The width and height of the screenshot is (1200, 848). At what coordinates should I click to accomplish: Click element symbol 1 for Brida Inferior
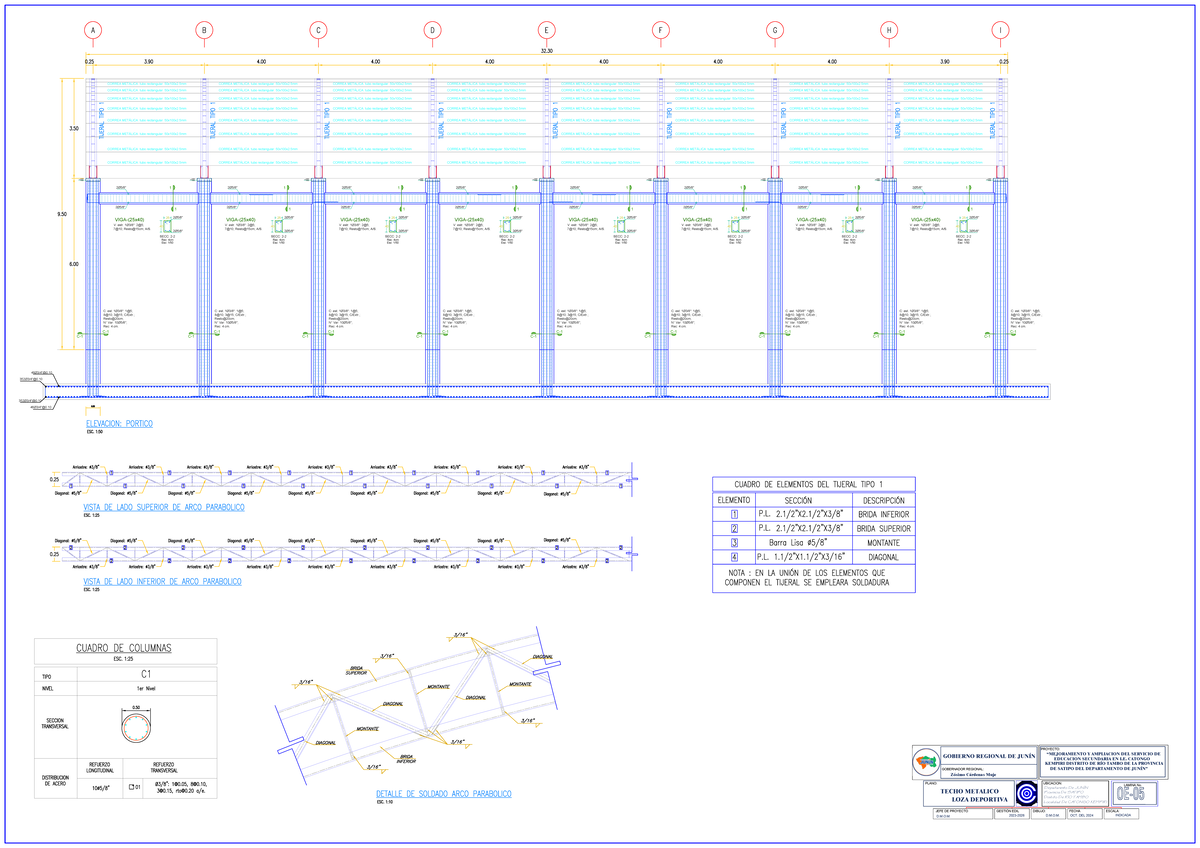pos(734,513)
